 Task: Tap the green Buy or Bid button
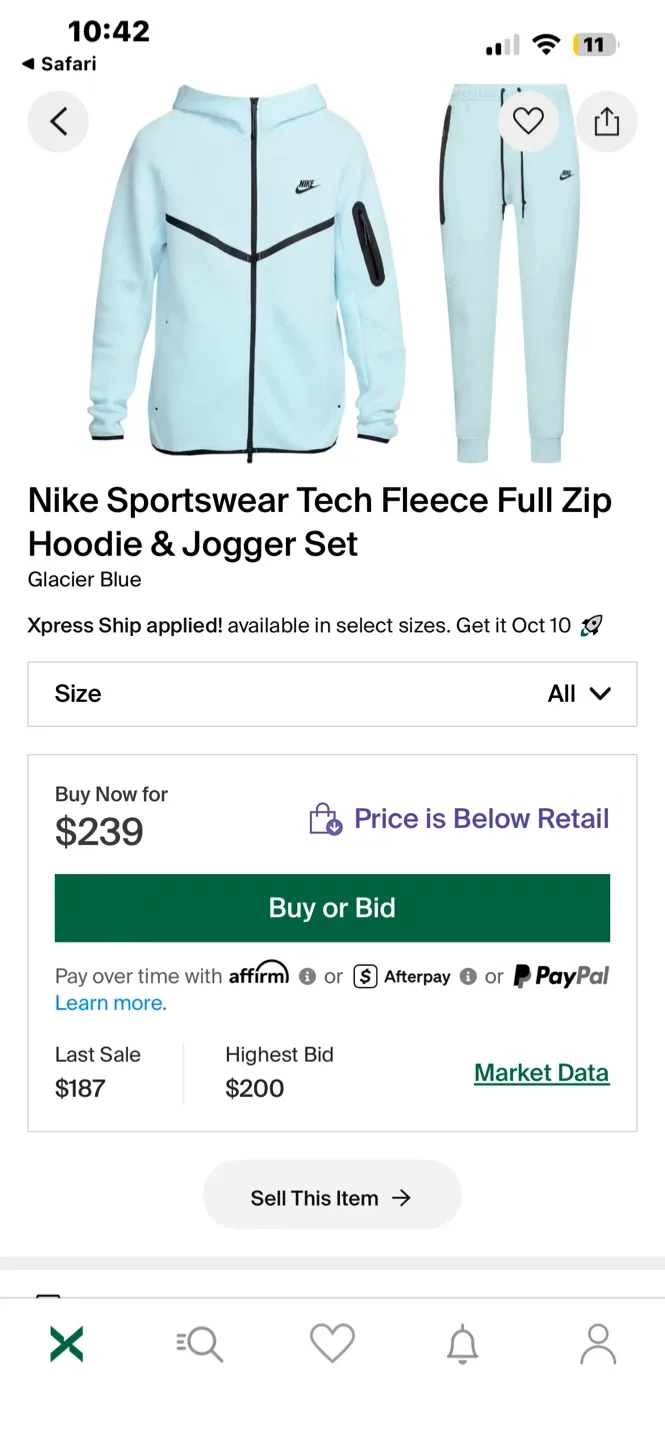point(332,908)
